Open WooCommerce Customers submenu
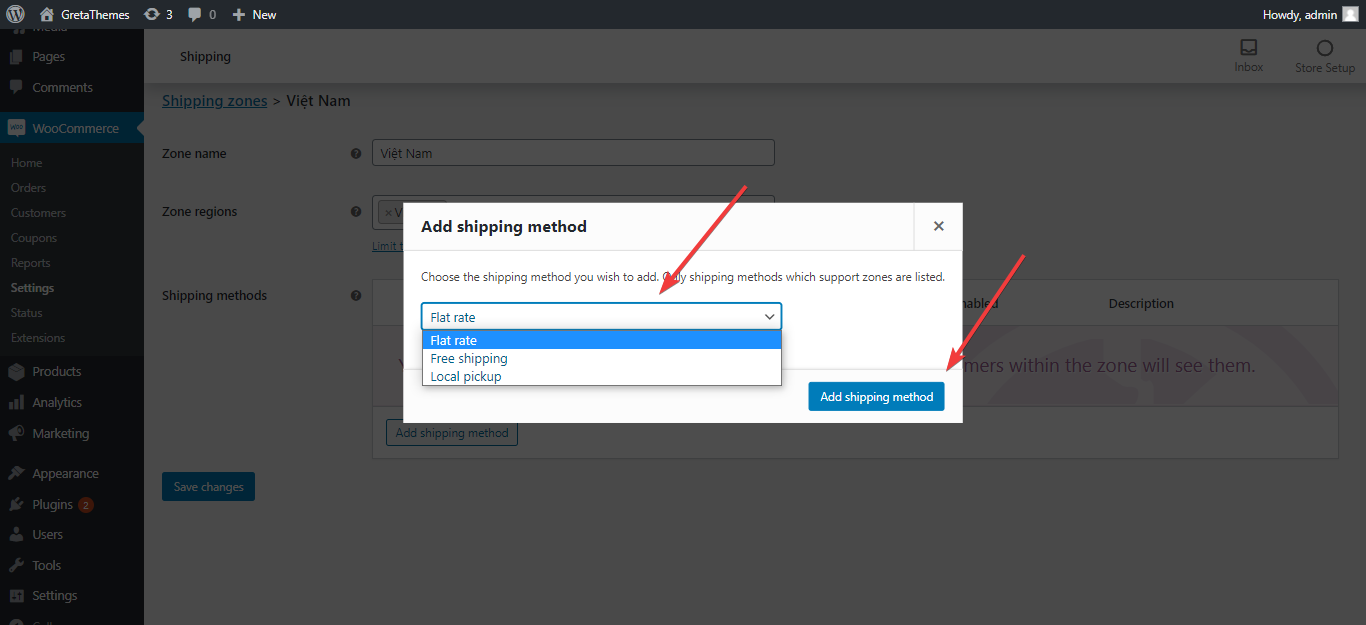The width and height of the screenshot is (1366, 625). click(38, 213)
